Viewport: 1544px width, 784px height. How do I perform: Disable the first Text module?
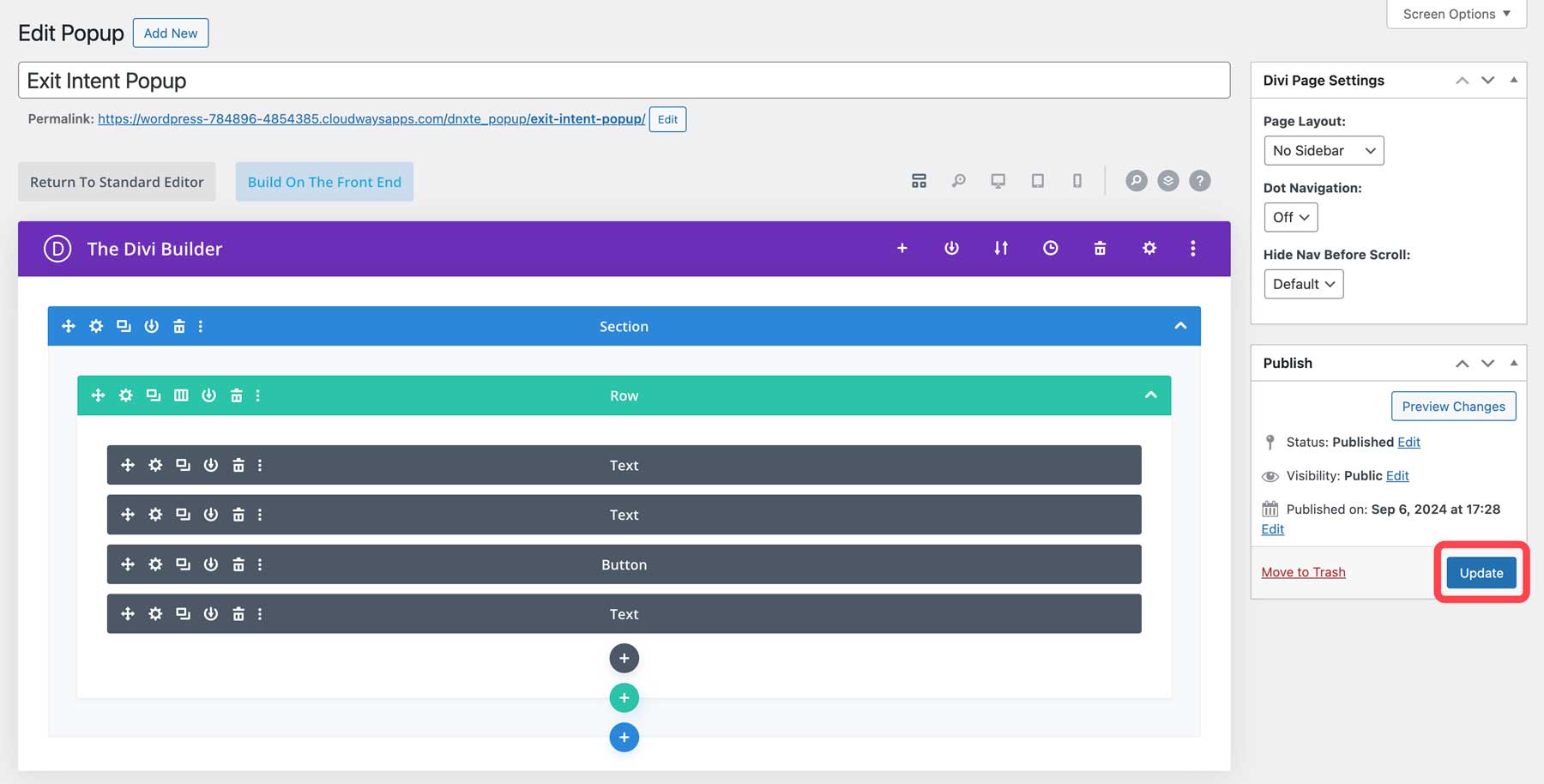point(211,465)
